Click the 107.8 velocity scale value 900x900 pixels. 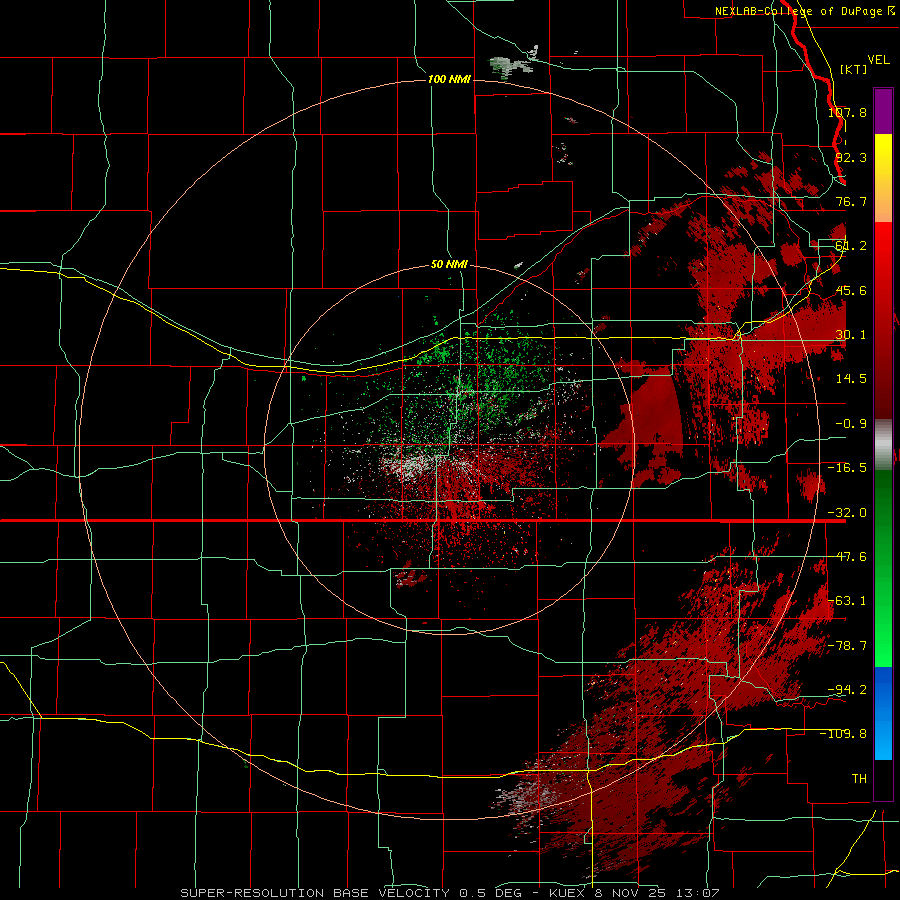pos(847,112)
